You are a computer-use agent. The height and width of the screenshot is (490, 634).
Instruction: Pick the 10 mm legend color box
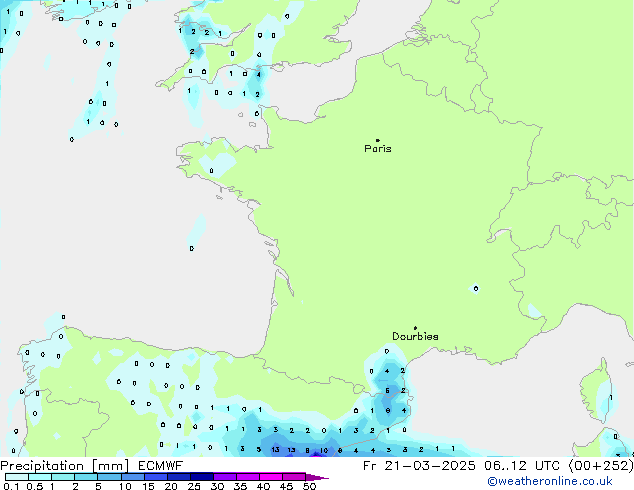coord(132,477)
